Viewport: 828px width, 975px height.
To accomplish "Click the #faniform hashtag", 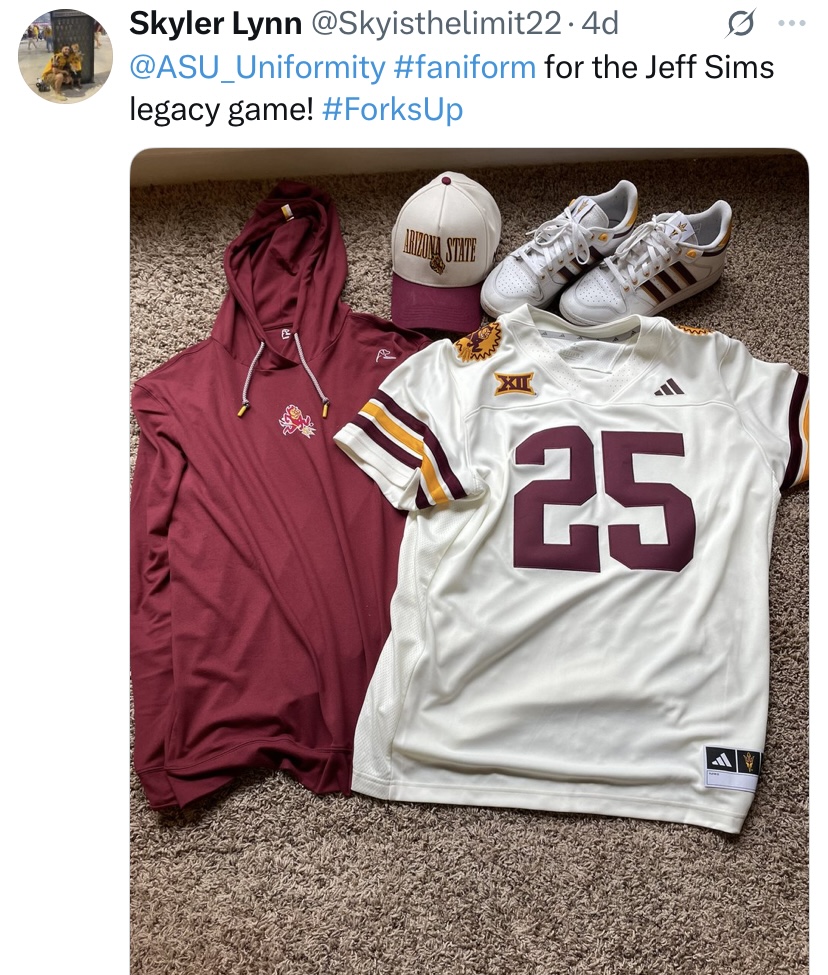I will click(465, 67).
